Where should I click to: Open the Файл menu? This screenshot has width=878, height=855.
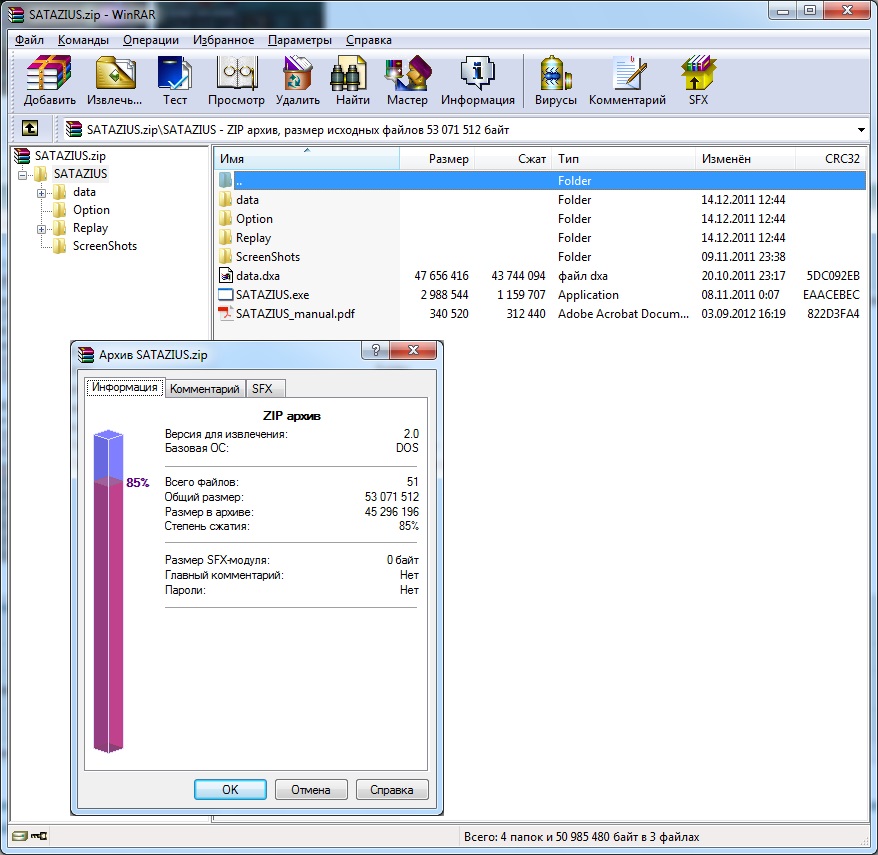pos(29,40)
